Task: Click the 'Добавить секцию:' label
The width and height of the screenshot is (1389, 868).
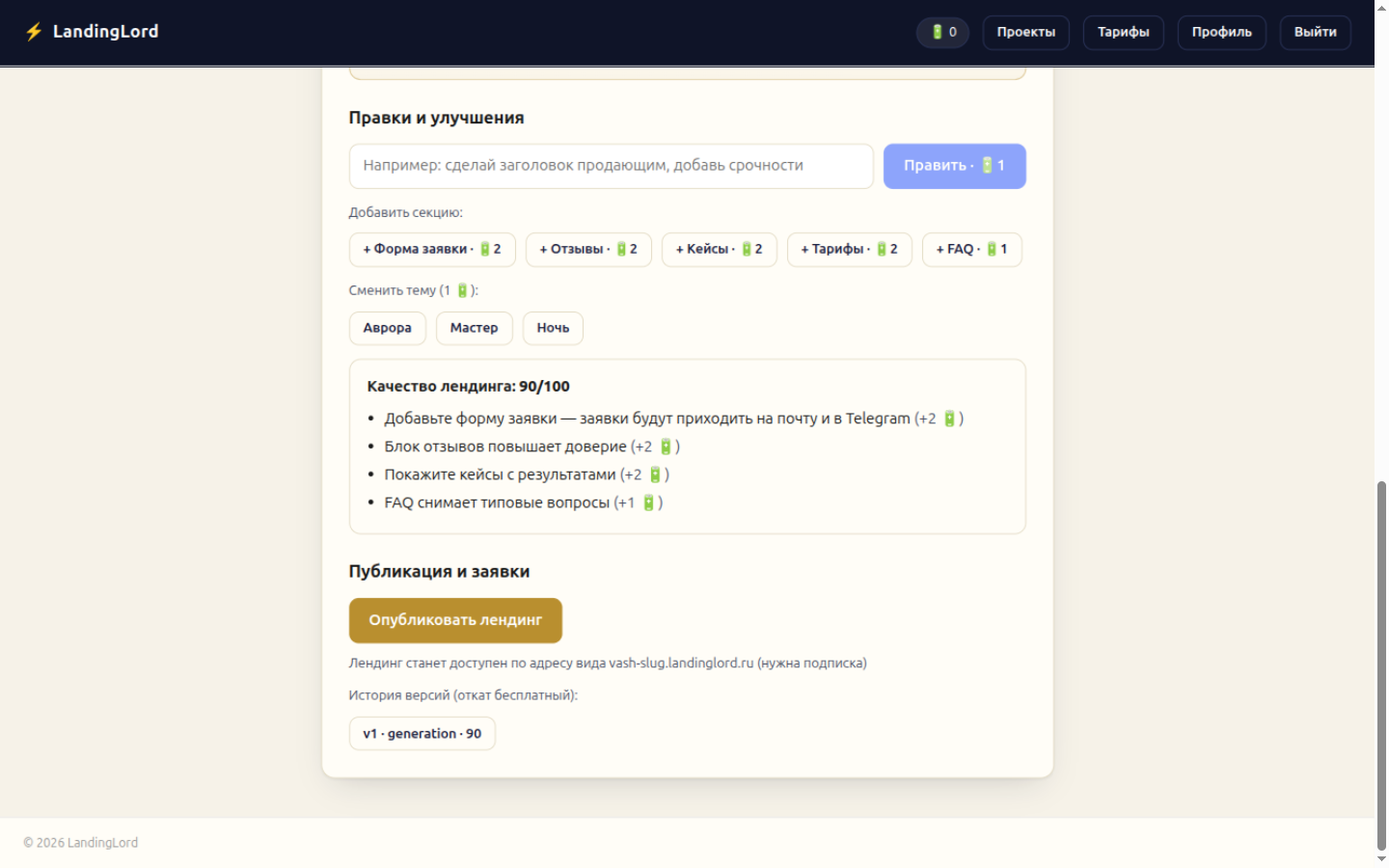Action: click(405, 212)
